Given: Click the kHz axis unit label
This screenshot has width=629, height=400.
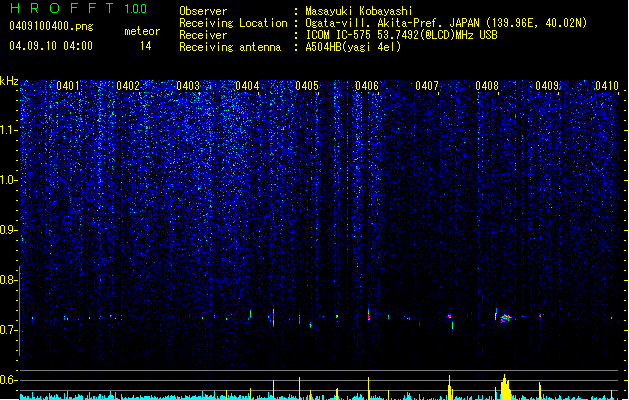Looking at the screenshot, I should [9, 81].
